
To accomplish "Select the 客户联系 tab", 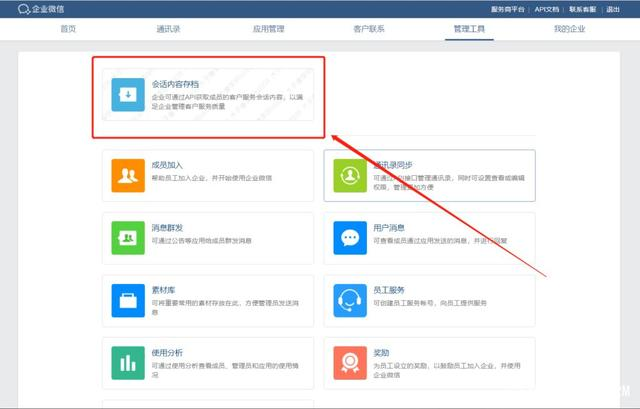I will (369, 29).
